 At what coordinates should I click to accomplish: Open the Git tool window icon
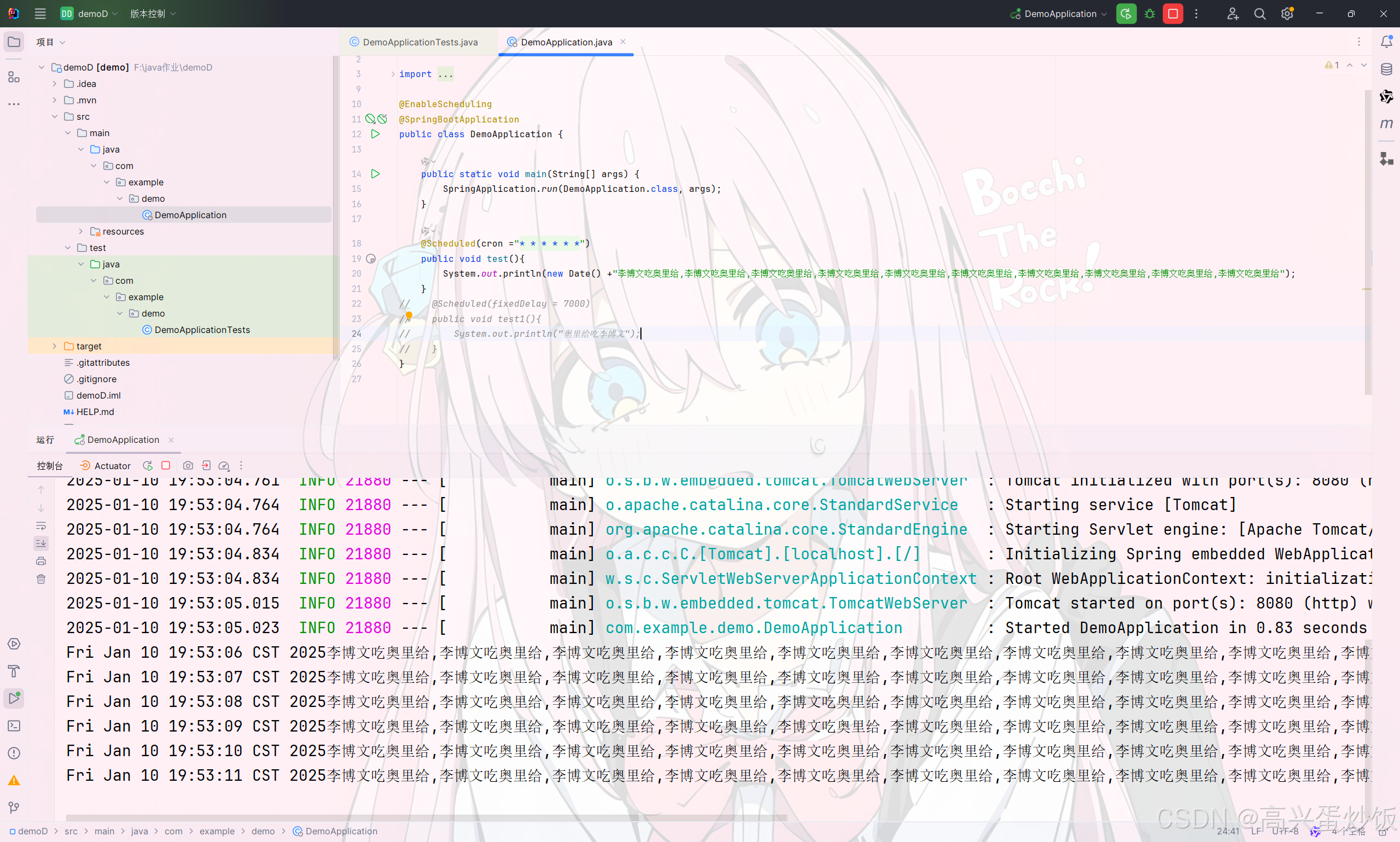coord(14,808)
